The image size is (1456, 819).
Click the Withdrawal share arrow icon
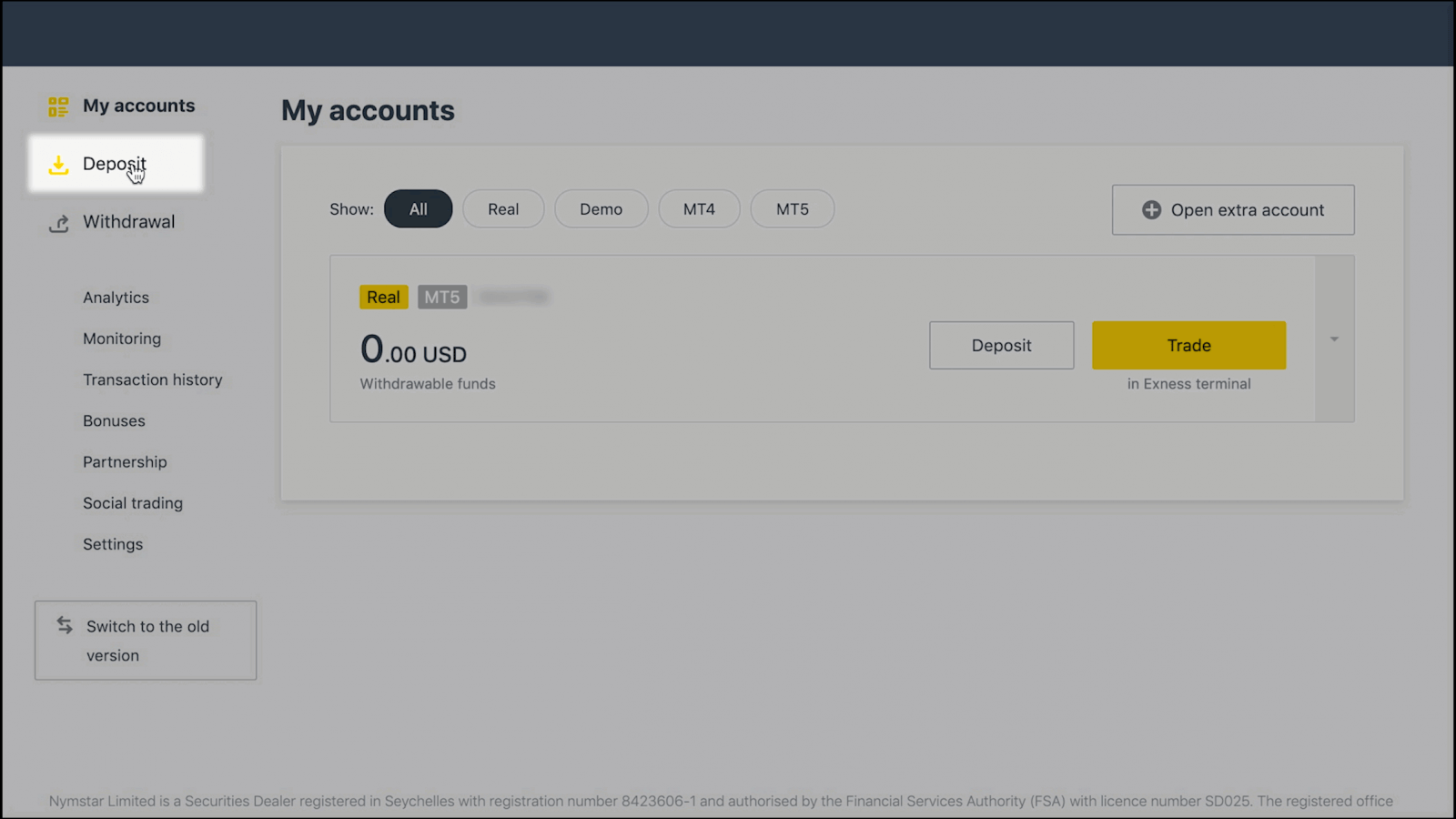click(59, 223)
